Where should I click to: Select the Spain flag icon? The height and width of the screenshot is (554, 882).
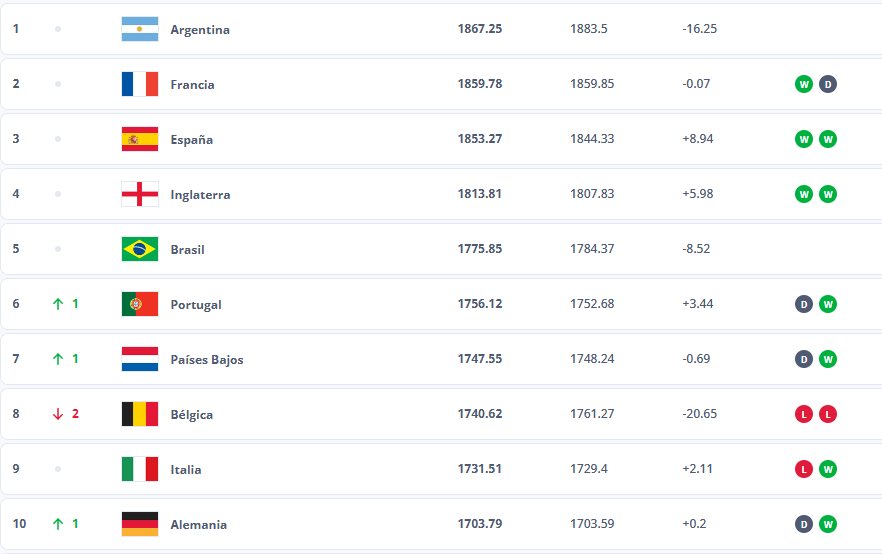[x=140, y=139]
